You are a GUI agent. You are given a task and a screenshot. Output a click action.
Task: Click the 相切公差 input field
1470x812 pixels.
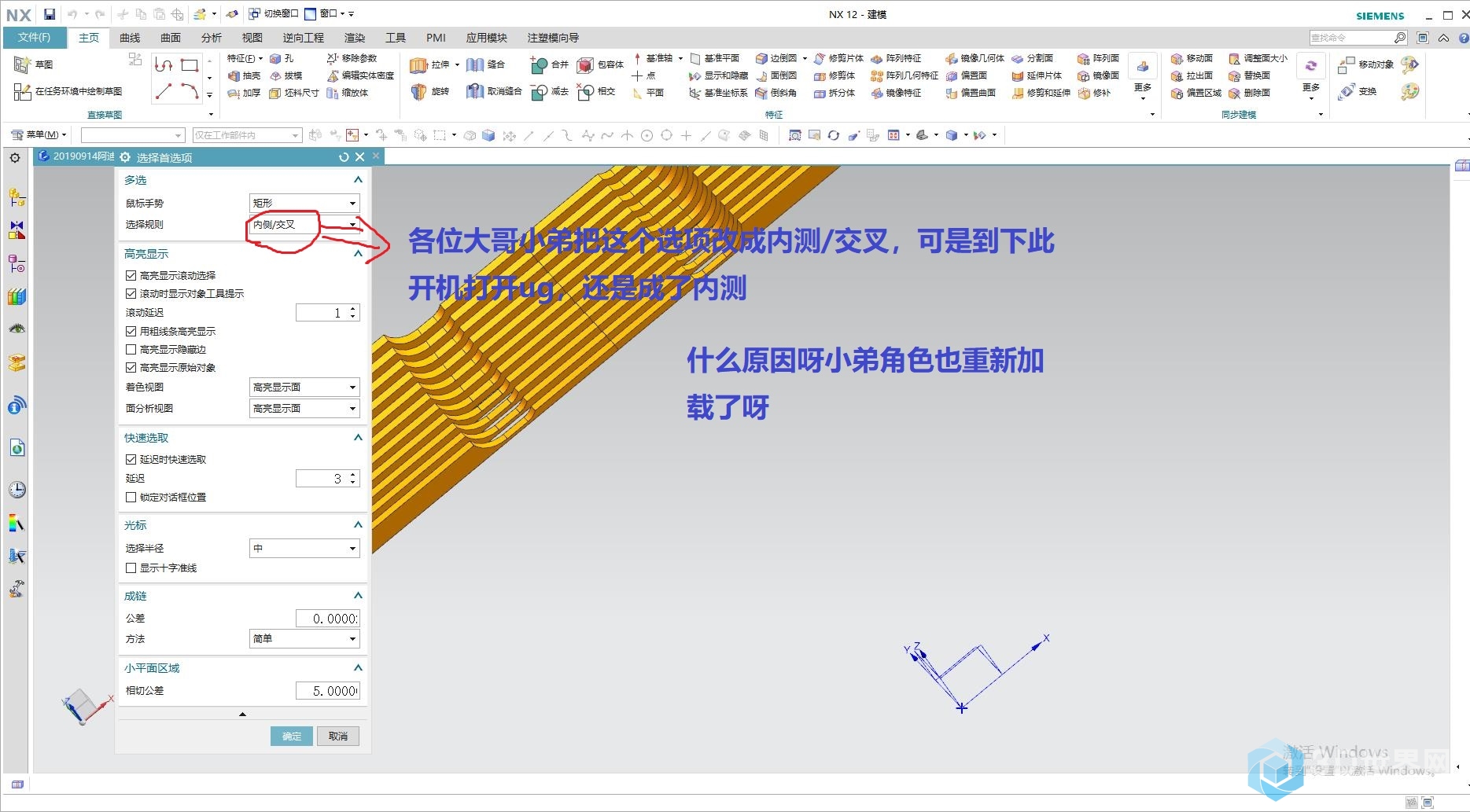(x=328, y=691)
